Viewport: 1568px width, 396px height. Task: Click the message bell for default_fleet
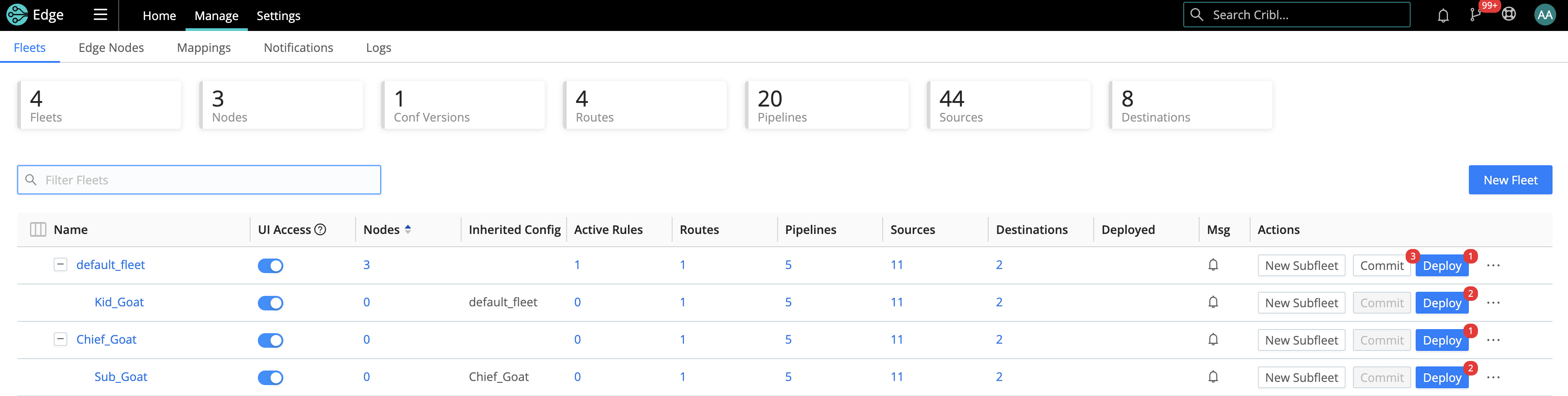point(1212,265)
